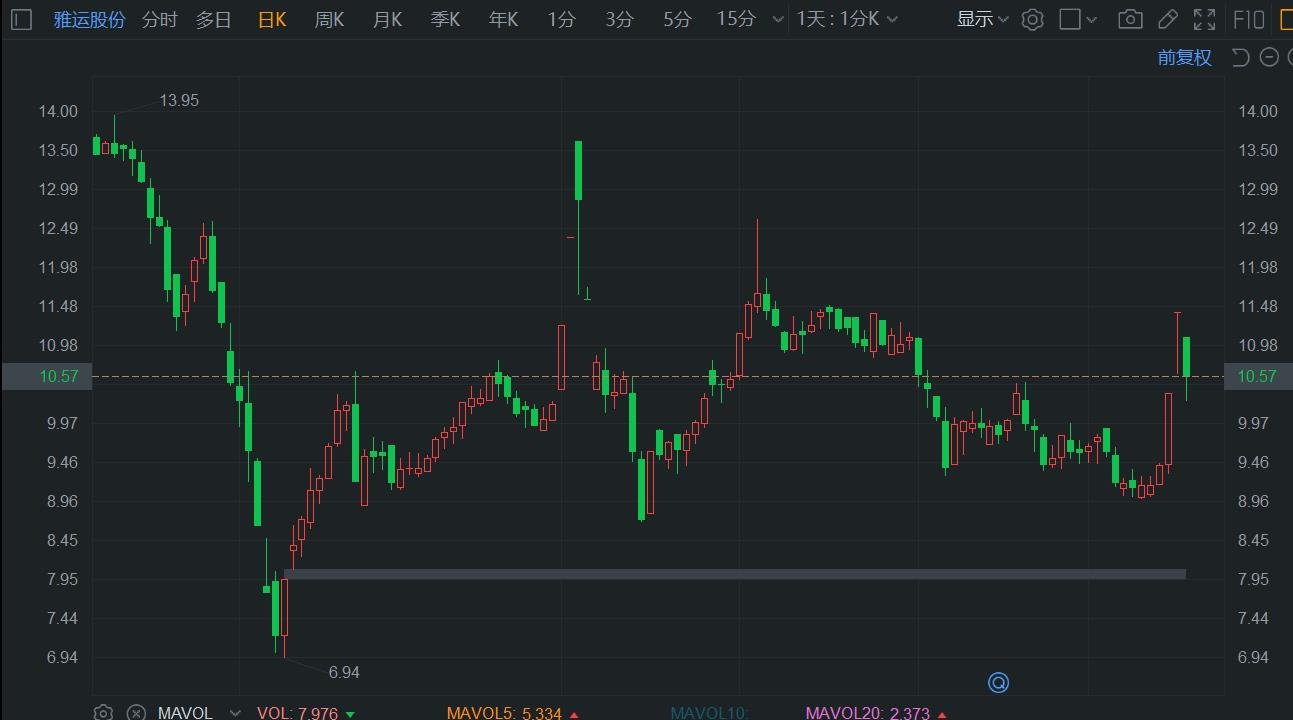Open chart settings gear icon
The height and width of the screenshot is (720, 1293).
1033,19
